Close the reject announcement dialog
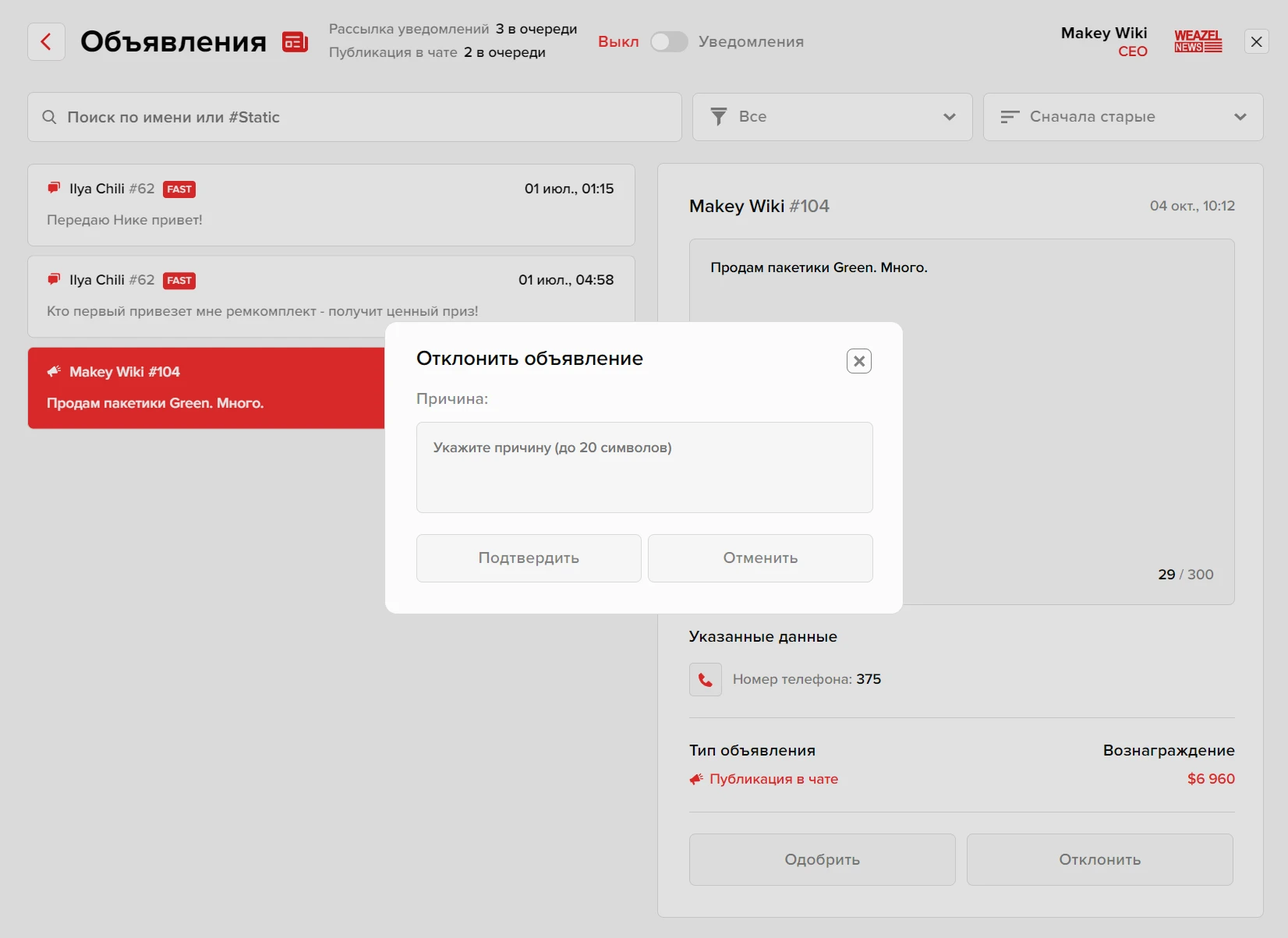The width and height of the screenshot is (1288, 938). (x=858, y=361)
